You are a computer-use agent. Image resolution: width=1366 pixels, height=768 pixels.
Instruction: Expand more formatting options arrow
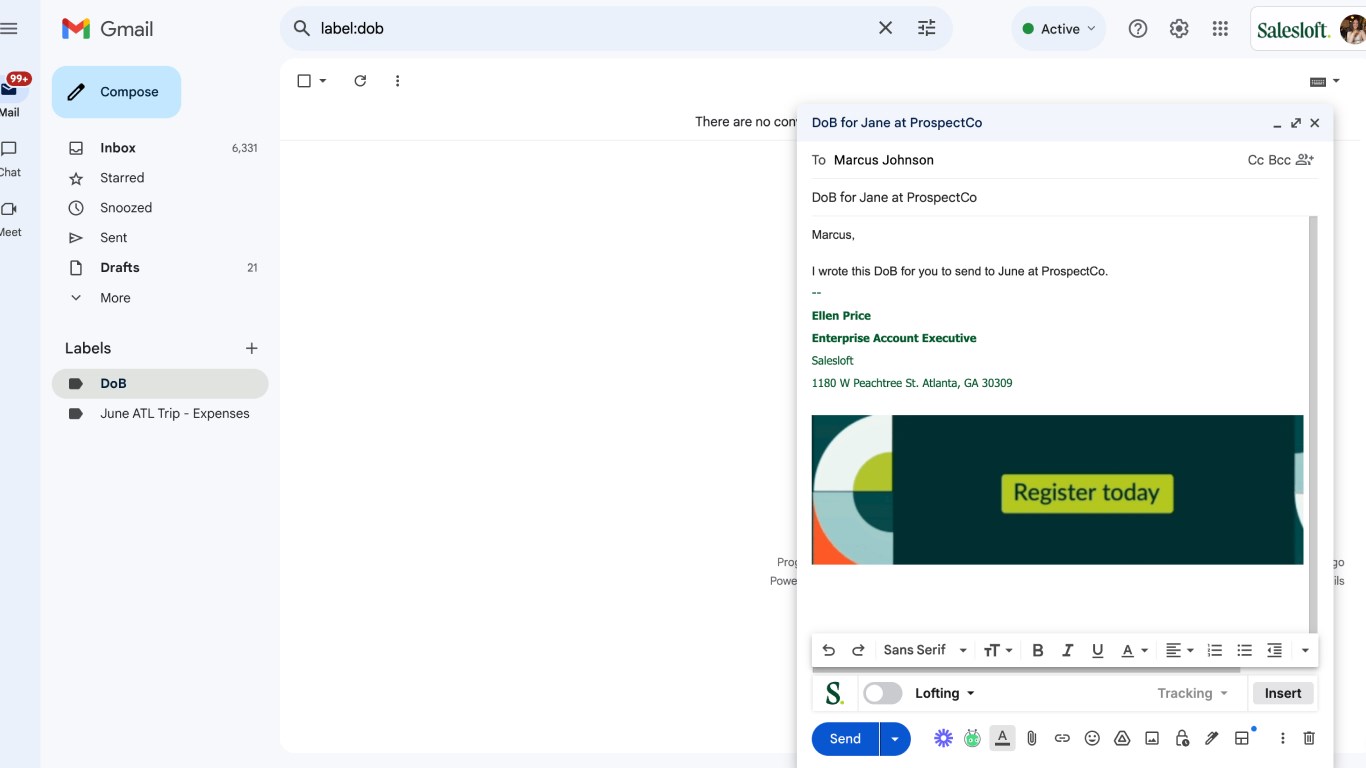tap(1305, 650)
